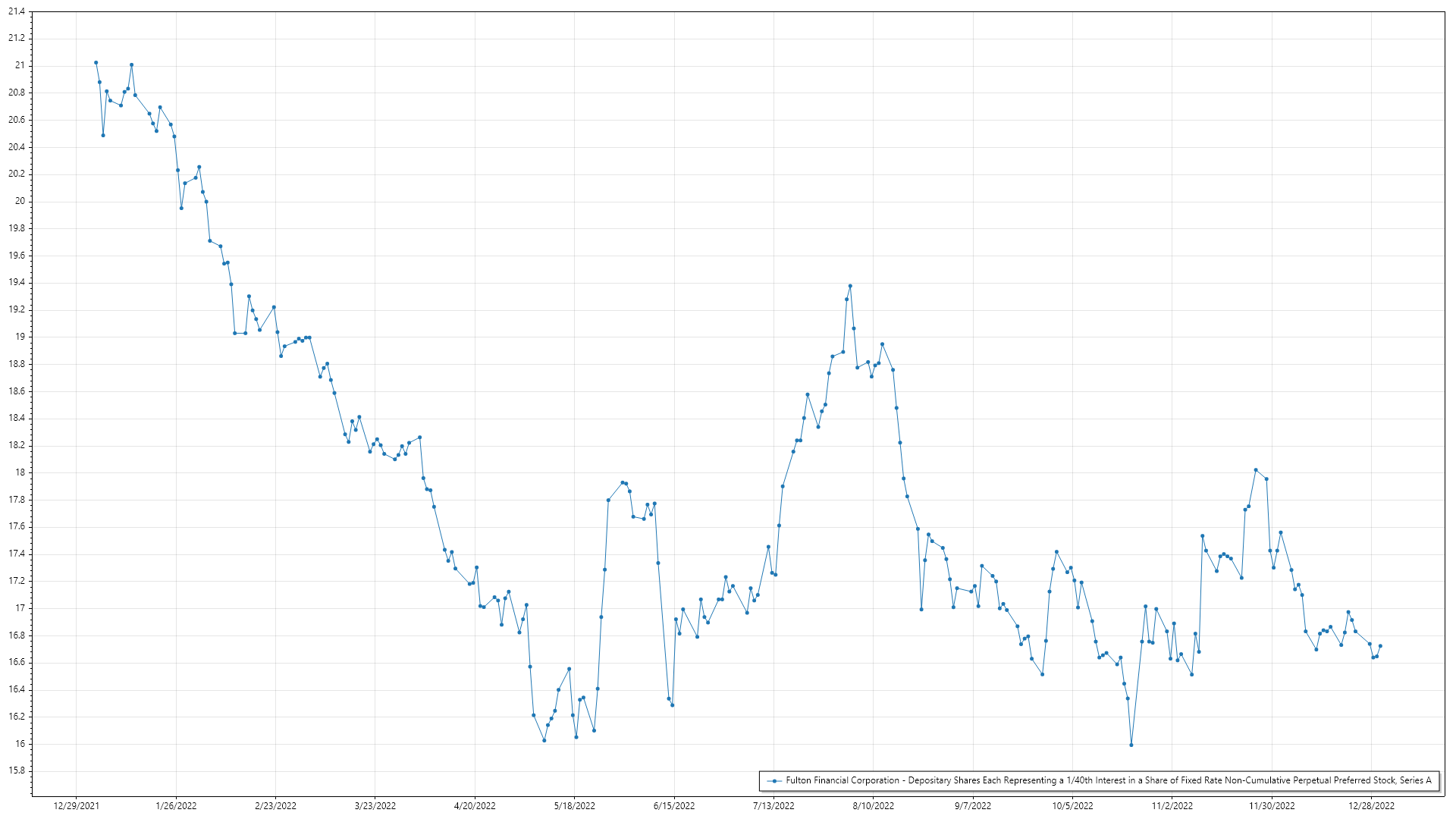This screenshot has height=819, width=1456.
Task: Click the 11/30/2022 x-axis date label
Action: click(x=1272, y=805)
